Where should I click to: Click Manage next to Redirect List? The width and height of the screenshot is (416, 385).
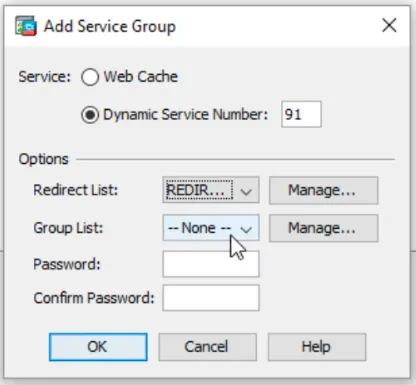pos(323,190)
